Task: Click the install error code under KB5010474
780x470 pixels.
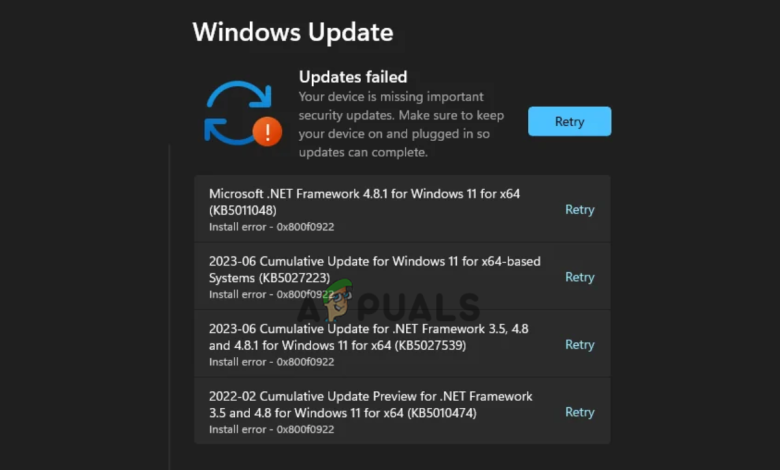Action: [x=272, y=430]
